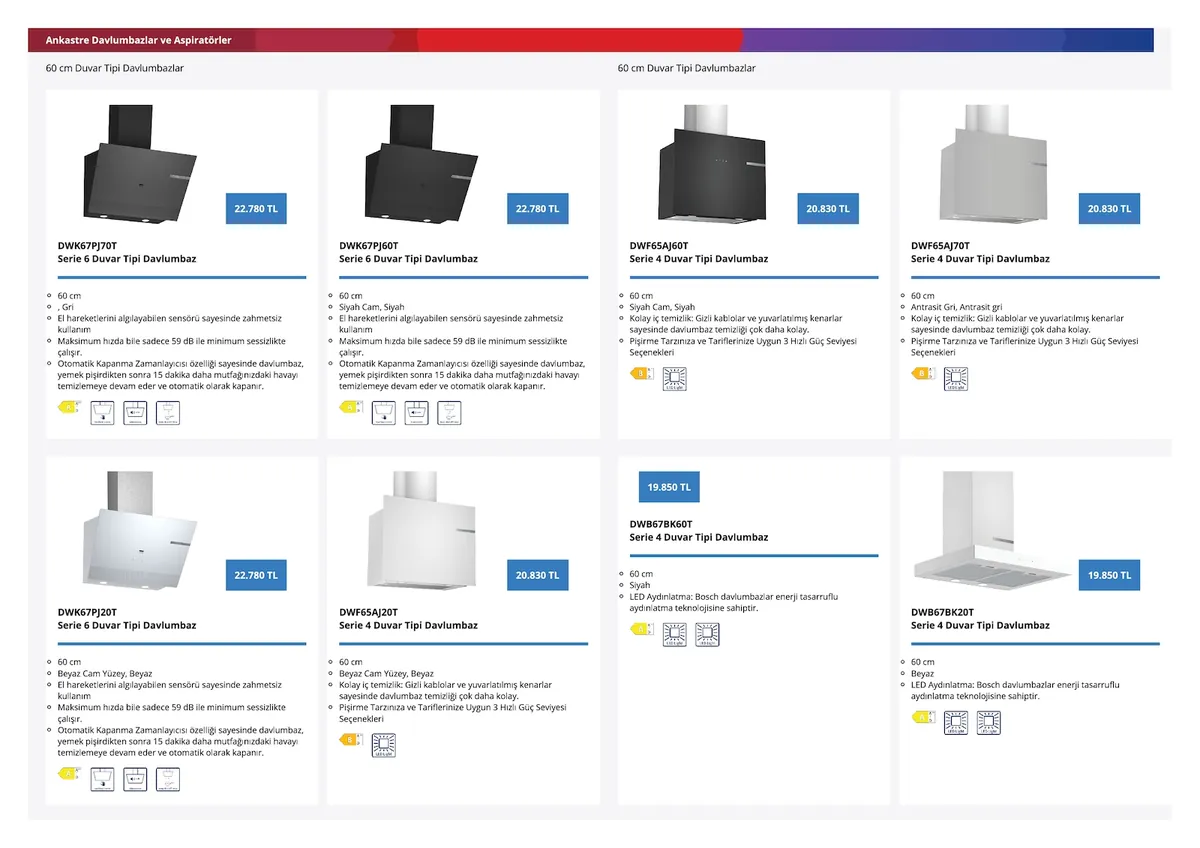
Task: Click the hood icon beside DWK67PJ60T's energy label
Action: (383, 412)
